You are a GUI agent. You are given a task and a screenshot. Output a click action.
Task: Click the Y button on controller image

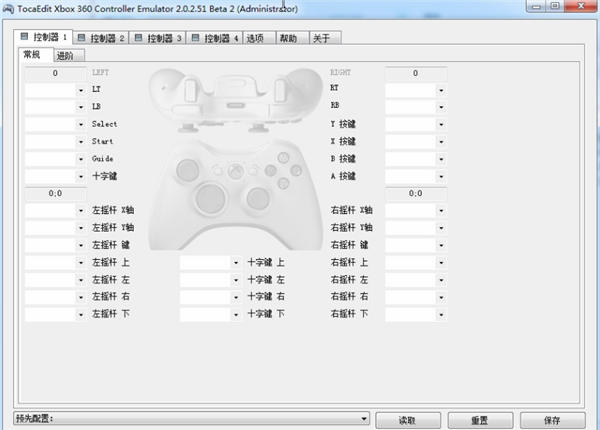(284, 157)
